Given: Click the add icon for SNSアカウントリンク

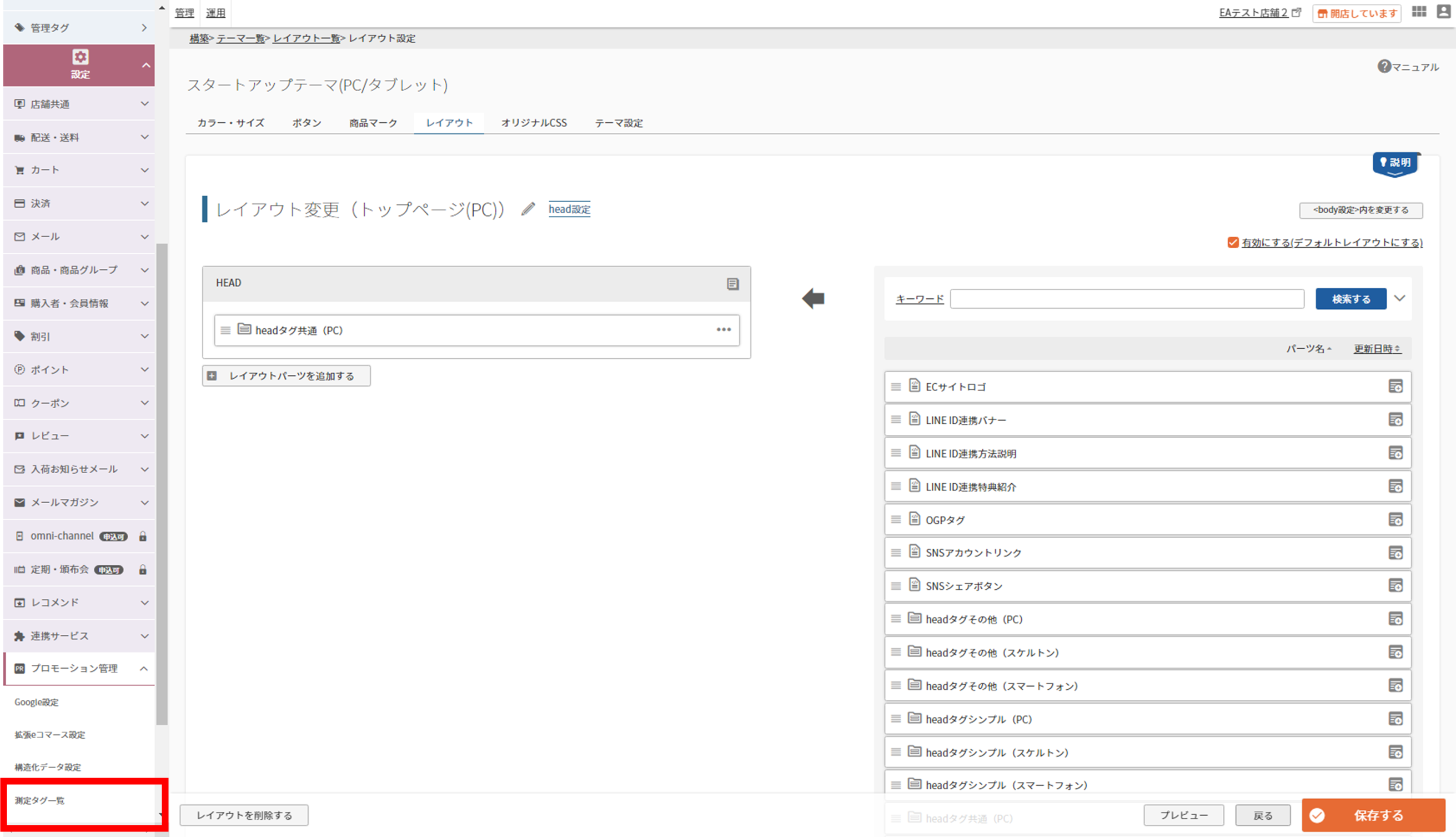Looking at the screenshot, I should (1395, 553).
